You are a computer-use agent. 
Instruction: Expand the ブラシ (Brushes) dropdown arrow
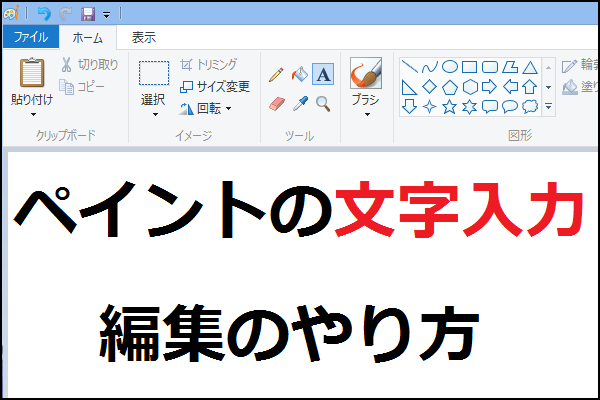[x=365, y=114]
